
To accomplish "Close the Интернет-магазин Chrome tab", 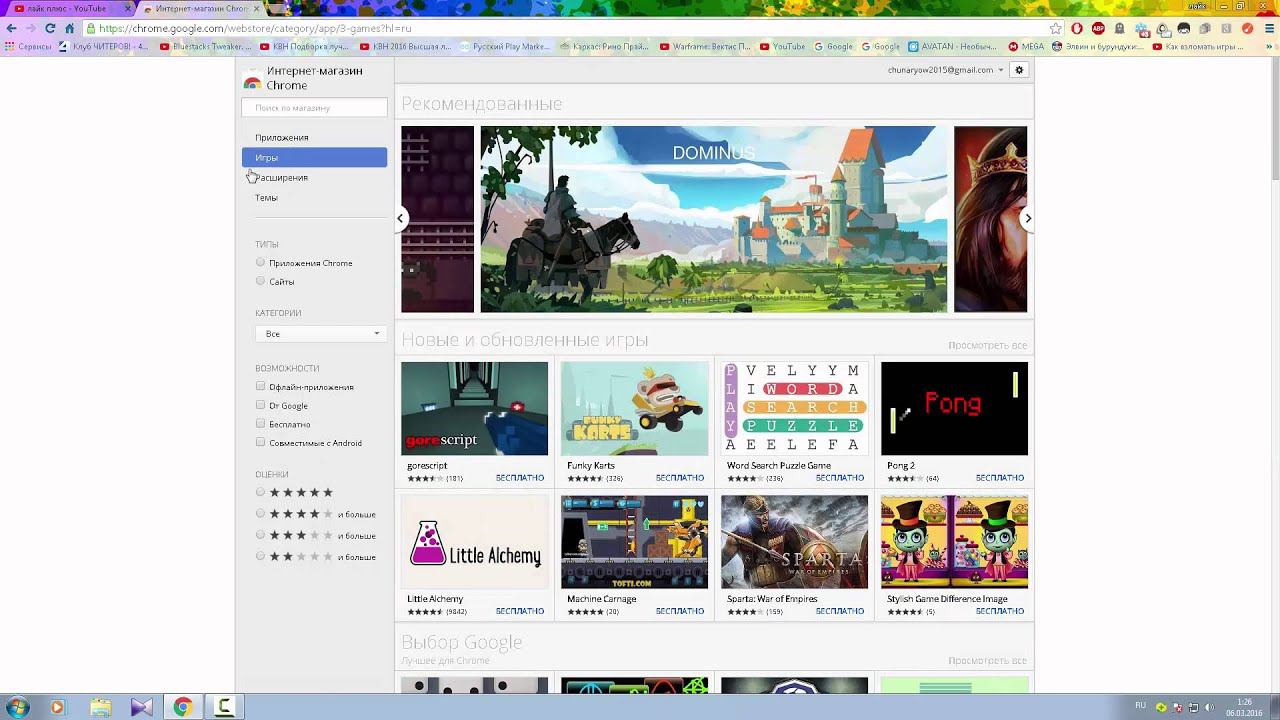I will (258, 8).
